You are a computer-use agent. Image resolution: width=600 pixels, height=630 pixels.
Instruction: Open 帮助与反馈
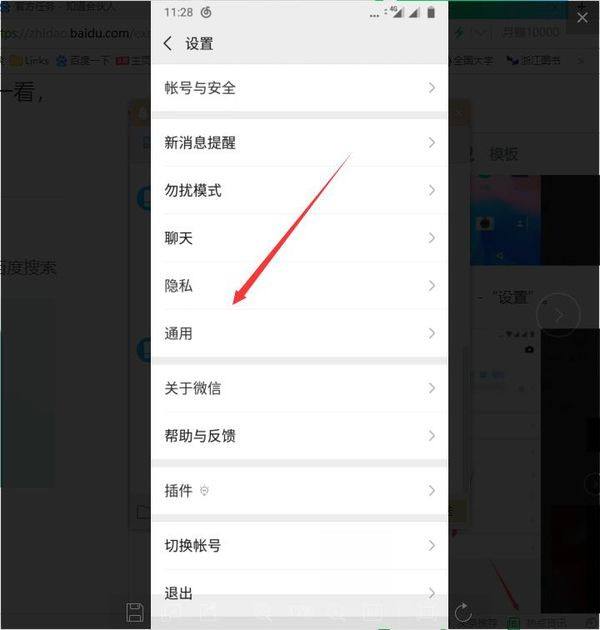300,436
